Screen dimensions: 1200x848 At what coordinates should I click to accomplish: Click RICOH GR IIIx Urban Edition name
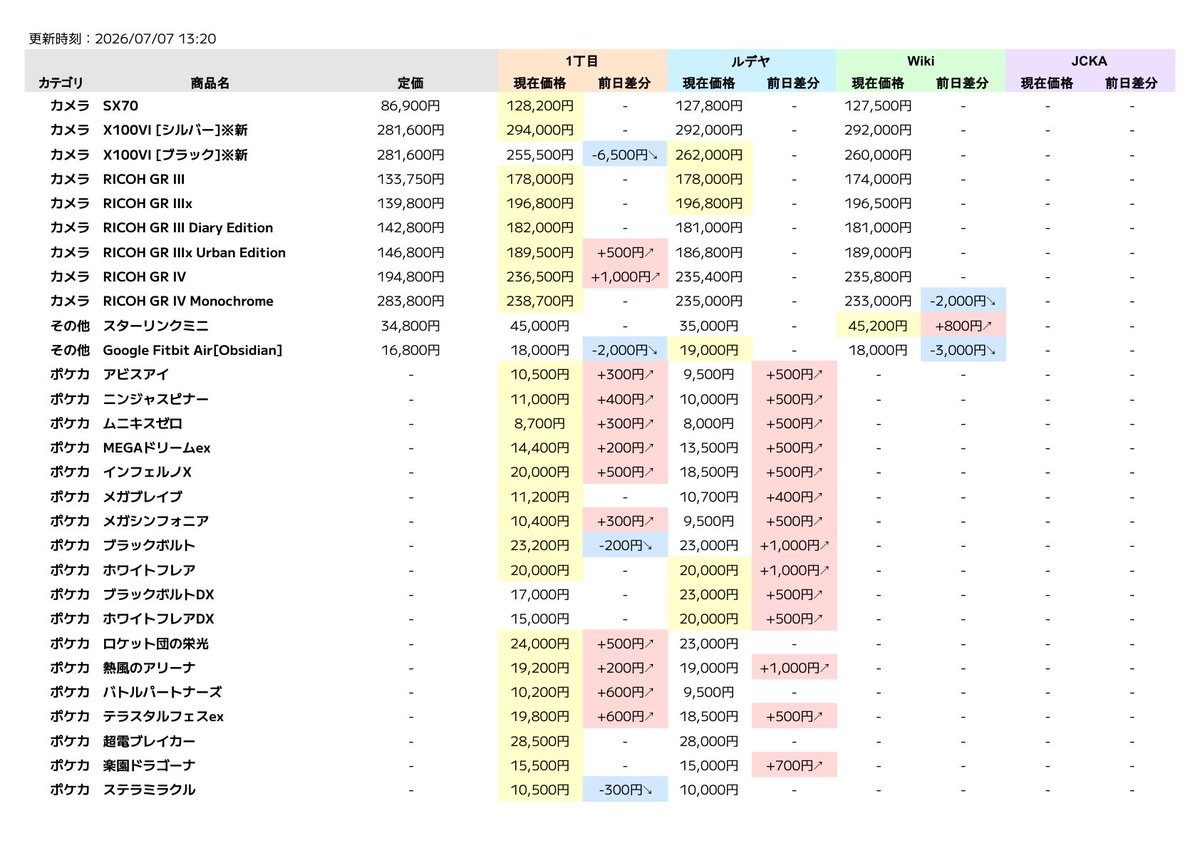[x=194, y=253]
